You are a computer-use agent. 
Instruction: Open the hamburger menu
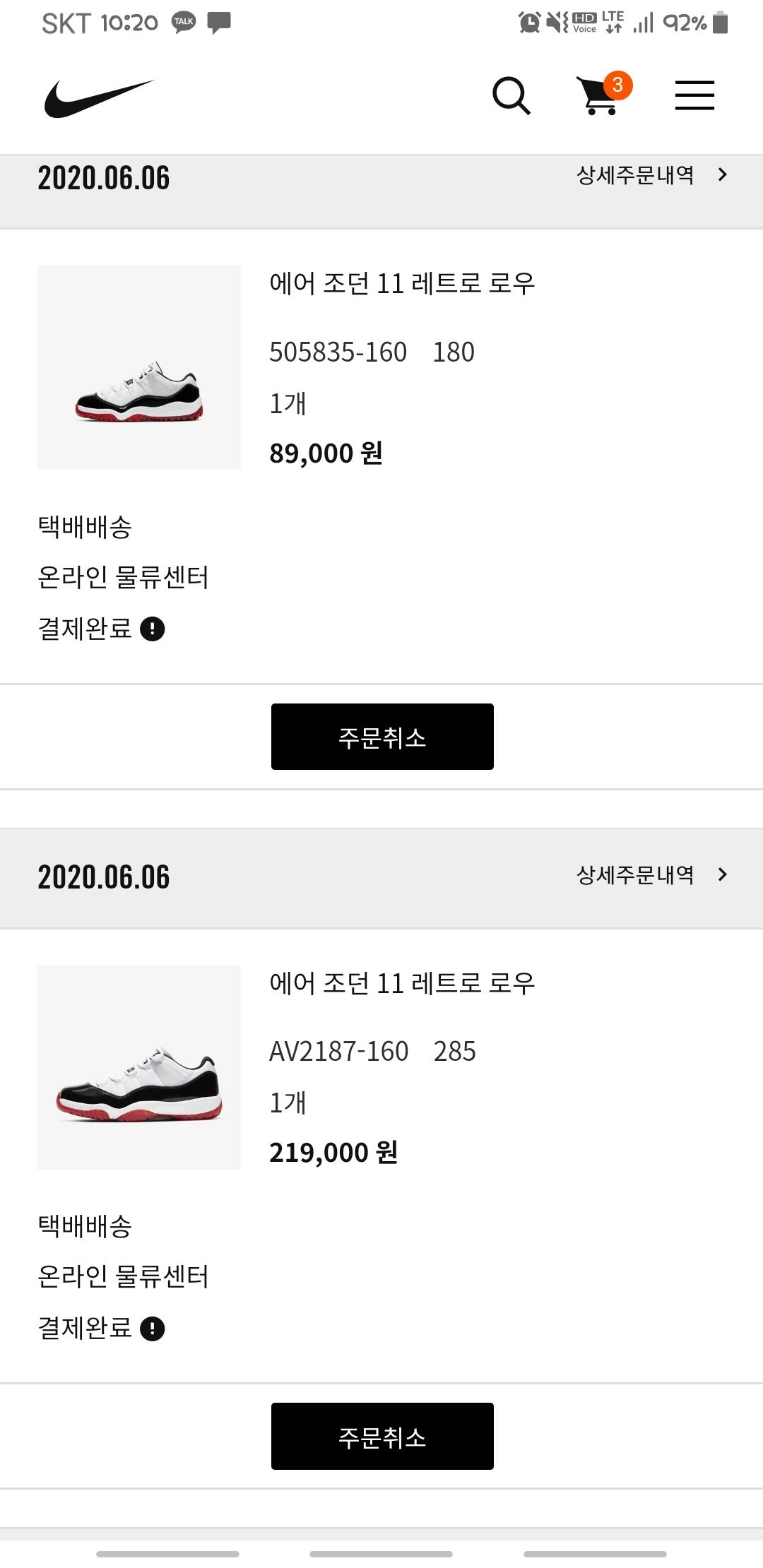(x=694, y=96)
